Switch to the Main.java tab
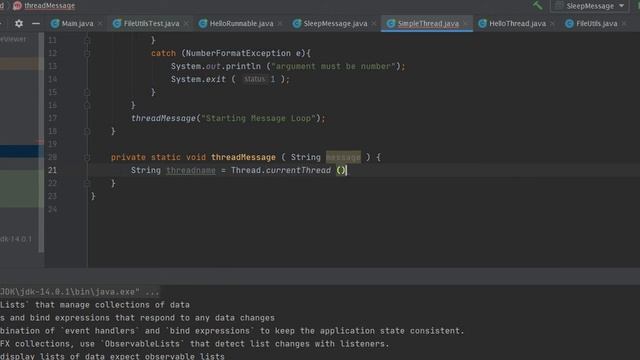Viewport: 640px width, 360px height. coord(77,24)
